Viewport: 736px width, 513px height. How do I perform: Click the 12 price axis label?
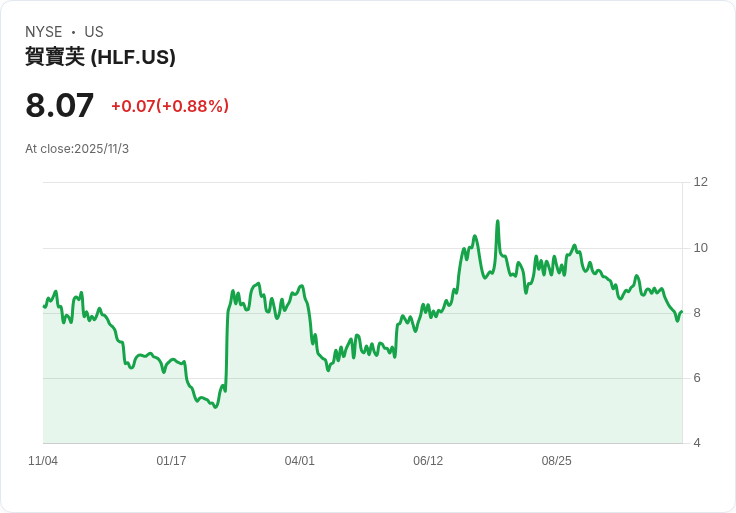tap(700, 182)
